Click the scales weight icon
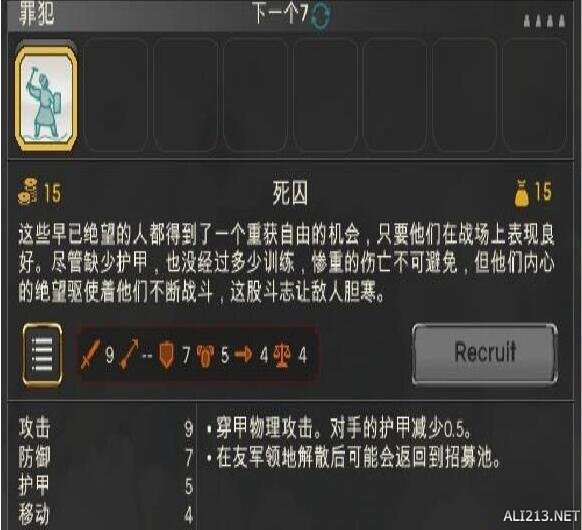 coord(282,355)
